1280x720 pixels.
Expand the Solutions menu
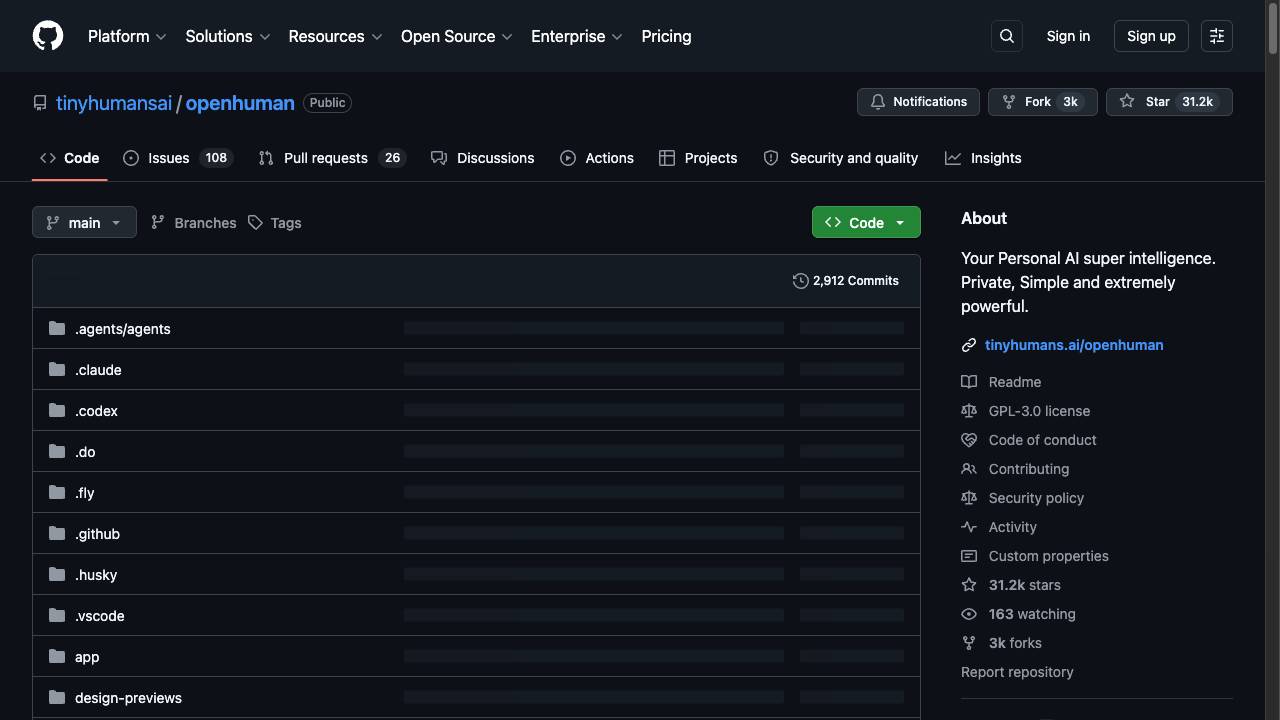[x=228, y=36]
